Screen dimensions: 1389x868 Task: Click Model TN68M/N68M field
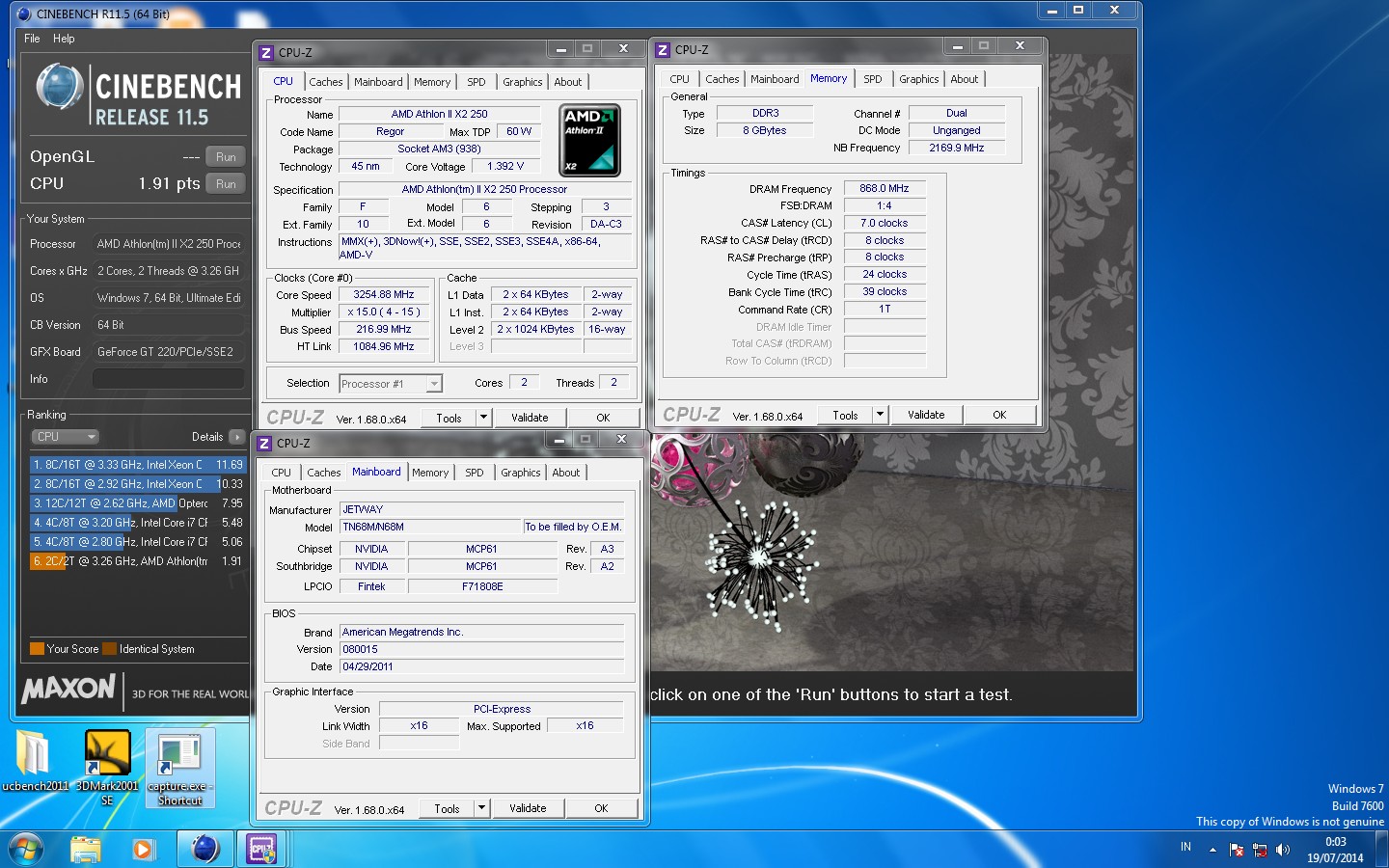tap(431, 527)
